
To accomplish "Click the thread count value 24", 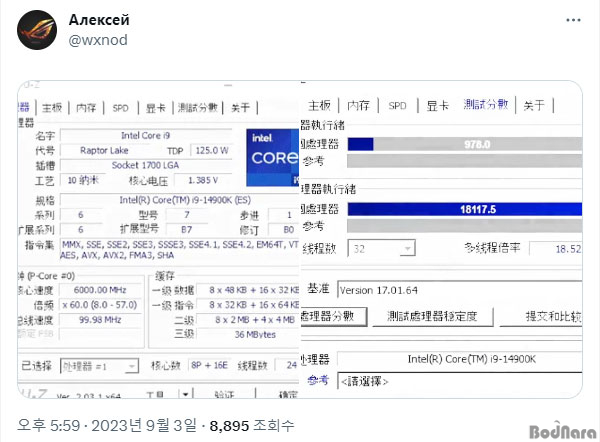I will (x=288, y=365).
